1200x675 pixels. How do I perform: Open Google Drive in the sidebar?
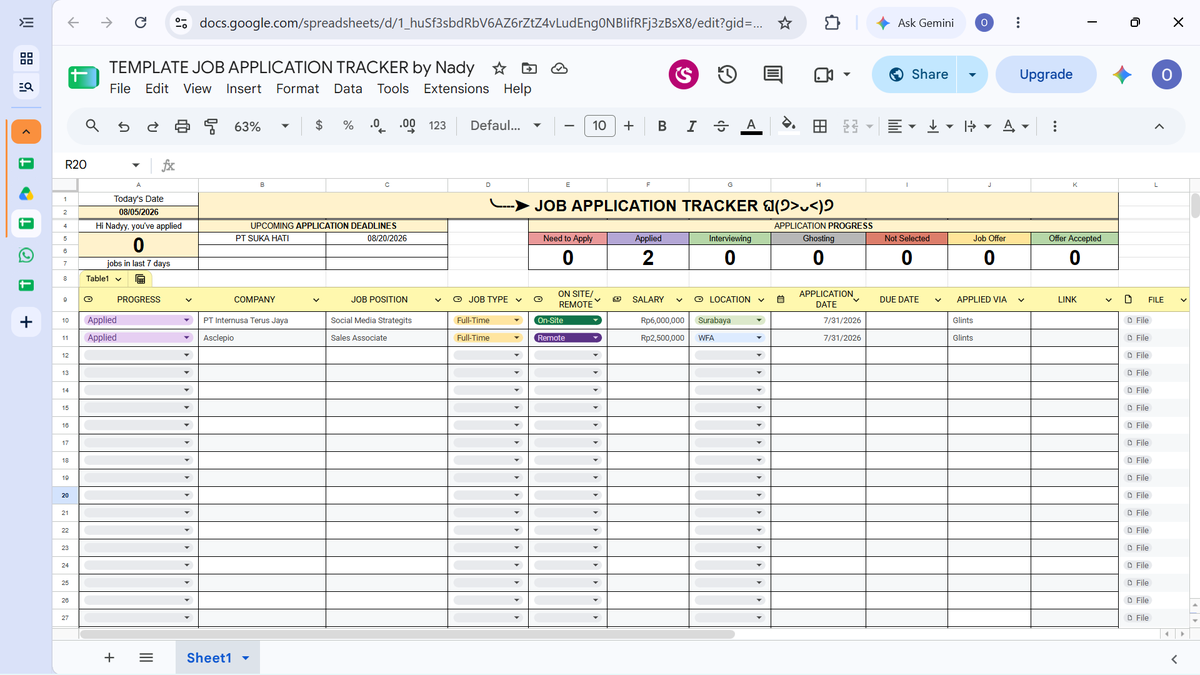click(26, 193)
